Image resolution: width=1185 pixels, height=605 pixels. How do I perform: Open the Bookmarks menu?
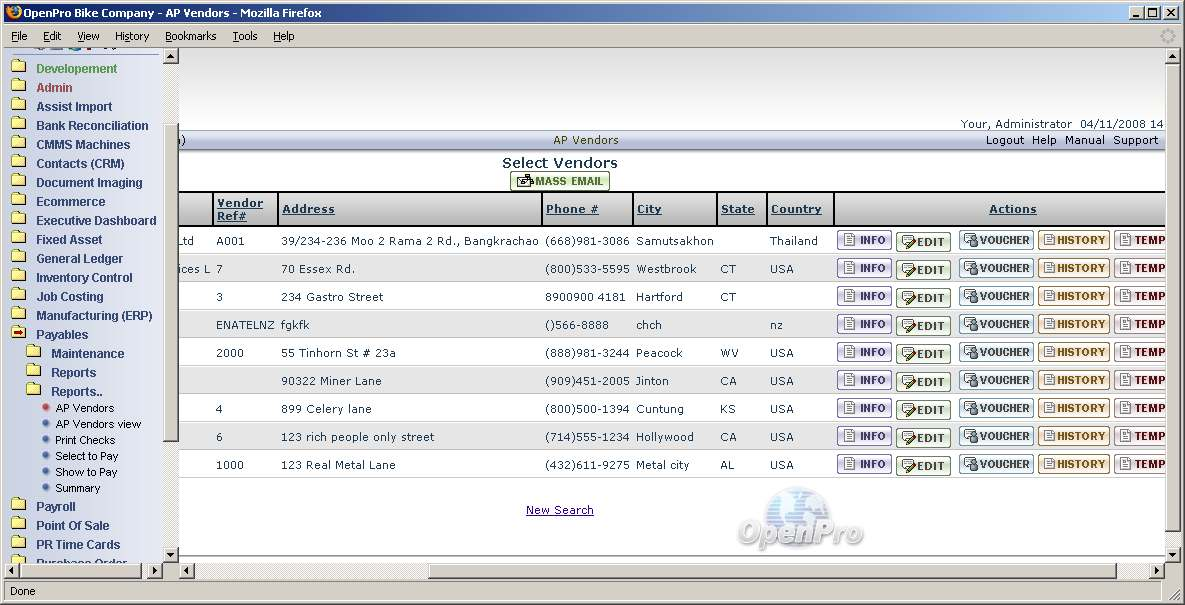pyautogui.click(x=190, y=36)
